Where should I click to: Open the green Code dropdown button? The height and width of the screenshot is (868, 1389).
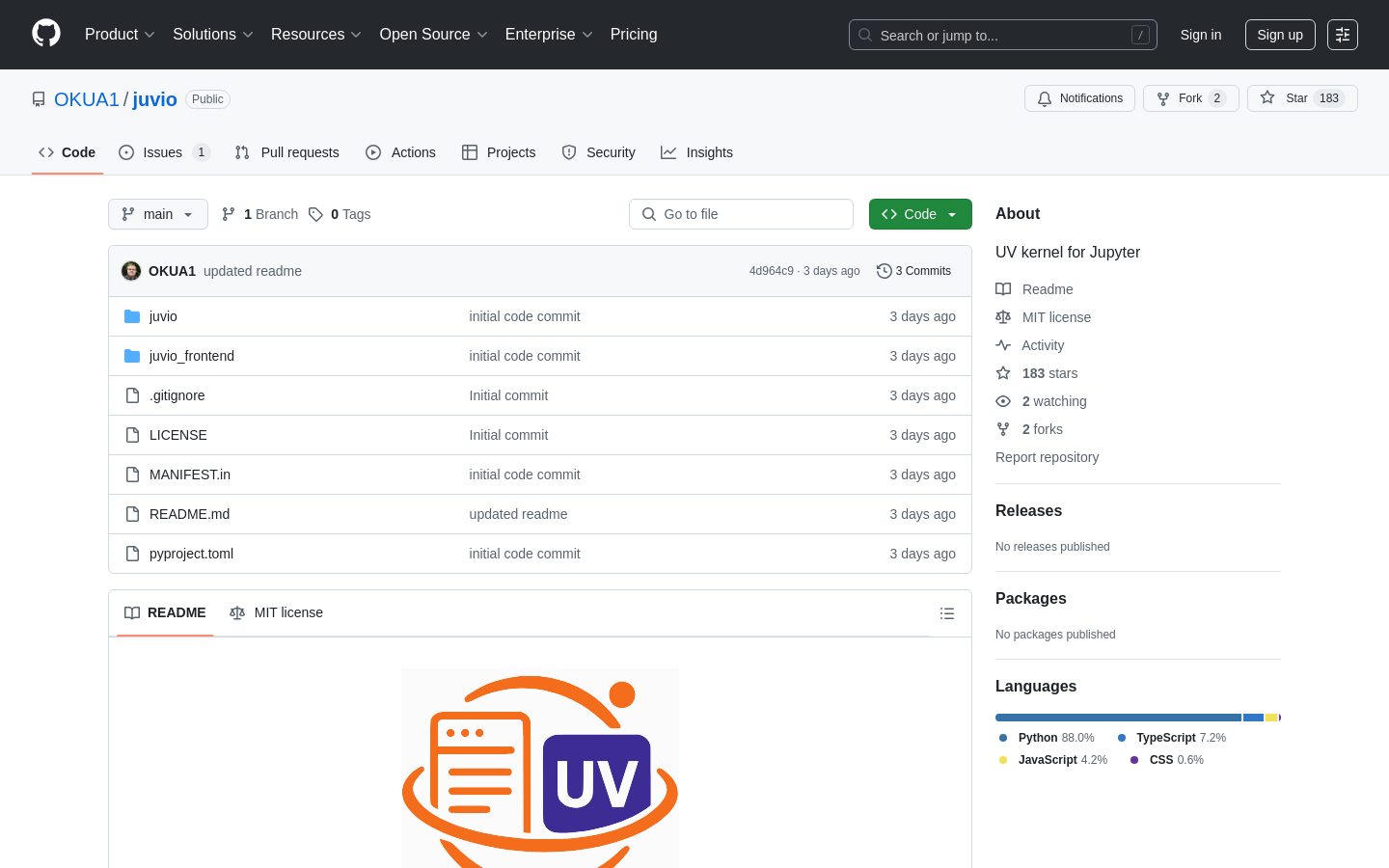click(920, 214)
